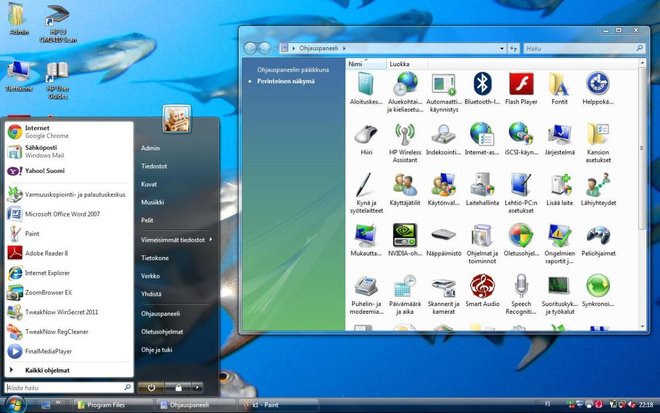Go back using Control Panel back arrow
Screen dimensions: 660x413
coord(250,48)
